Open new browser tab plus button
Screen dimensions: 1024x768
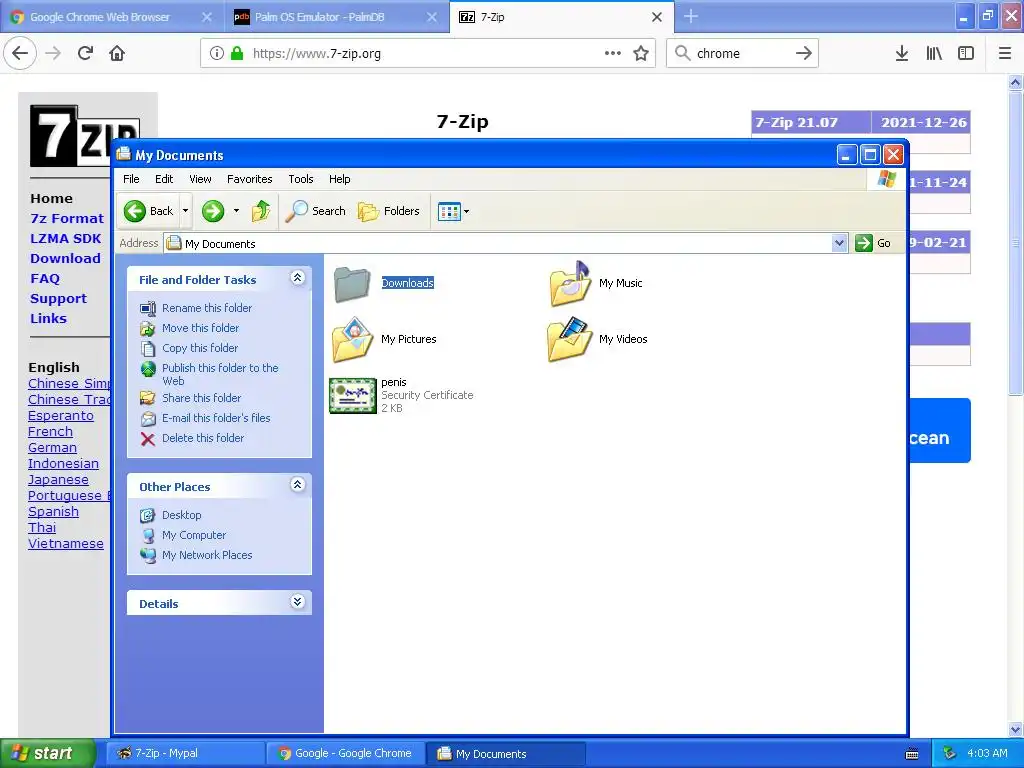pos(690,17)
